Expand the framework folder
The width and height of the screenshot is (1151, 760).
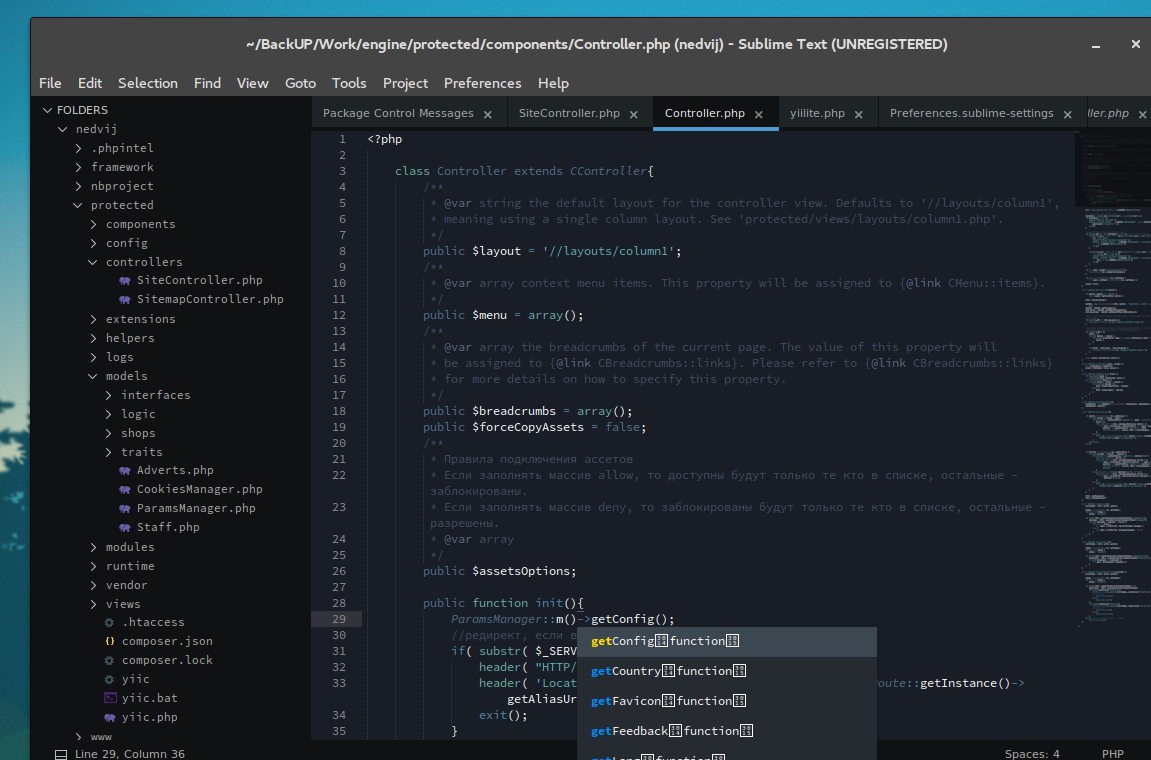79,167
